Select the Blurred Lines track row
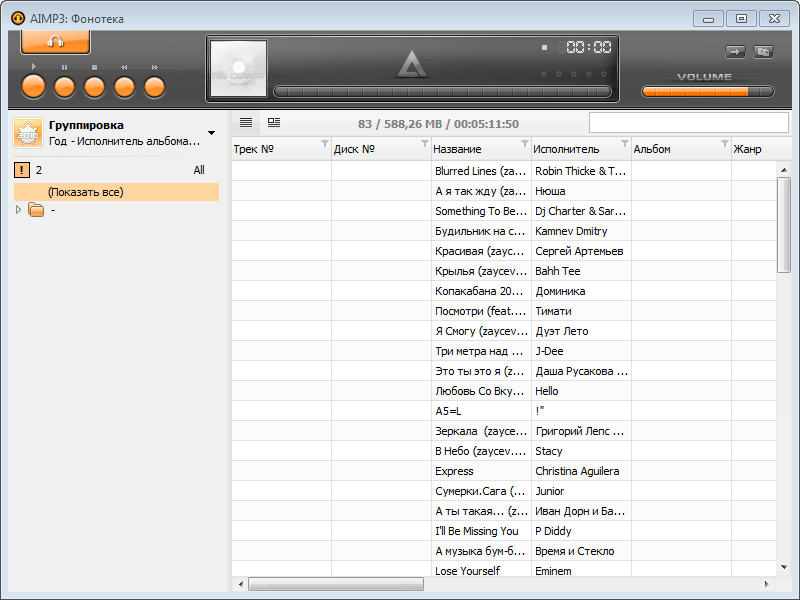 click(504, 171)
